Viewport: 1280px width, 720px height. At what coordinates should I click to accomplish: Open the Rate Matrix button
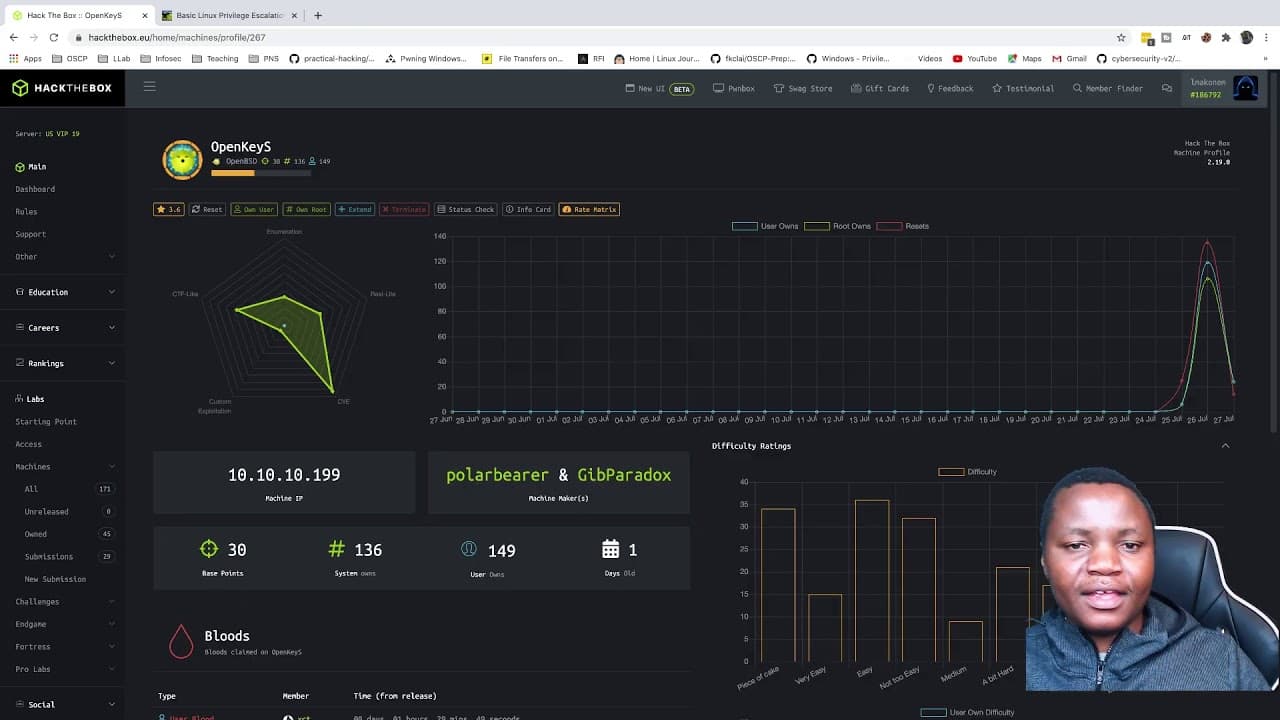[x=589, y=209]
